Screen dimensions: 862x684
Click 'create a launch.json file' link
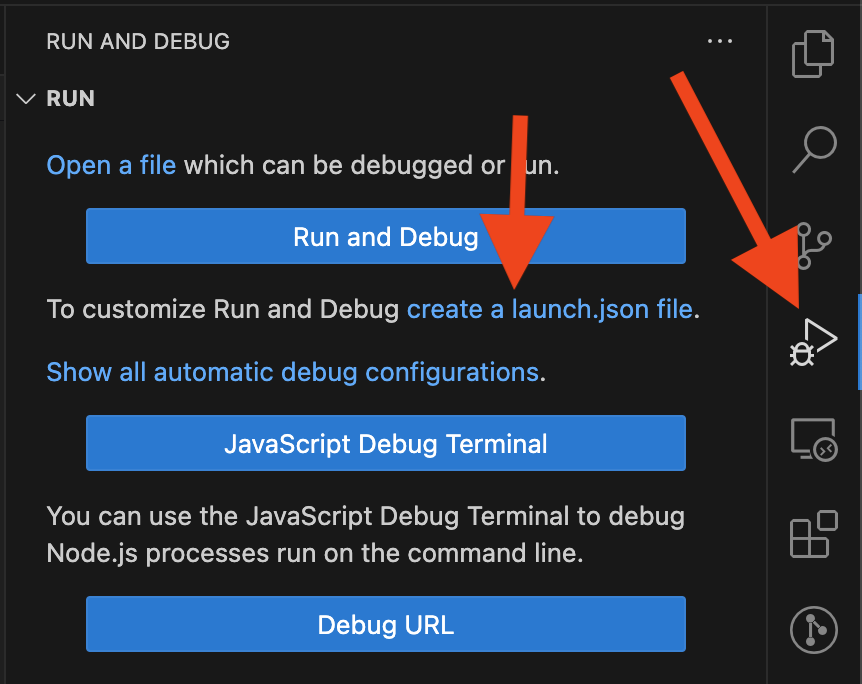pos(549,309)
